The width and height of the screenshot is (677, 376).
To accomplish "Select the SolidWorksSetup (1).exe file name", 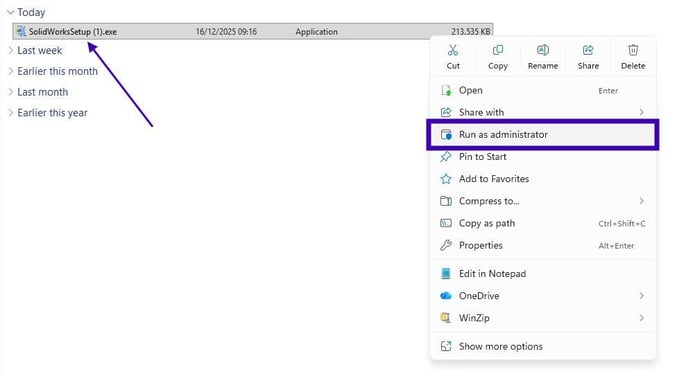I will coord(73,32).
